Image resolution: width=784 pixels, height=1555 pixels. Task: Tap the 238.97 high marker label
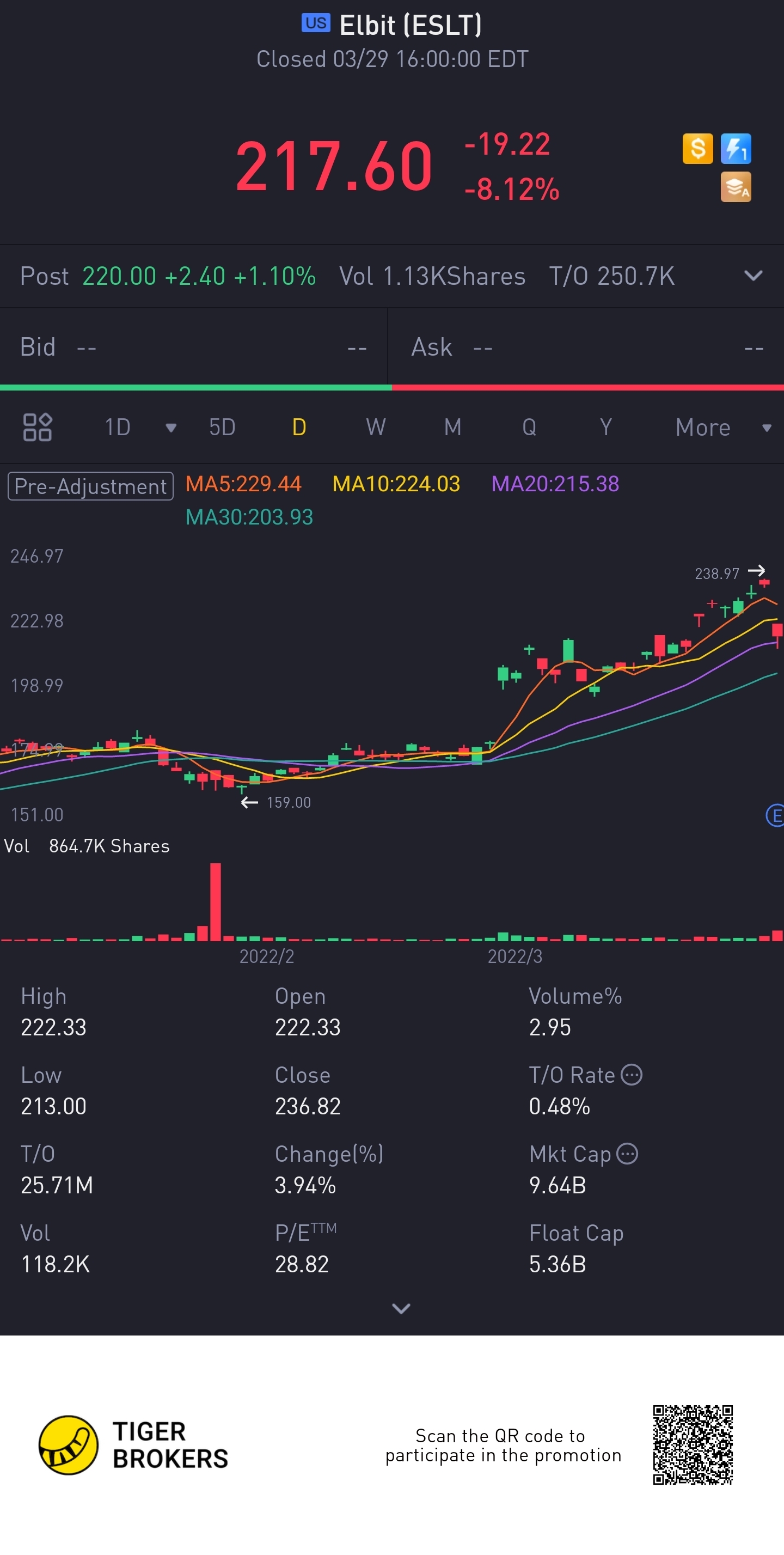[x=717, y=574]
